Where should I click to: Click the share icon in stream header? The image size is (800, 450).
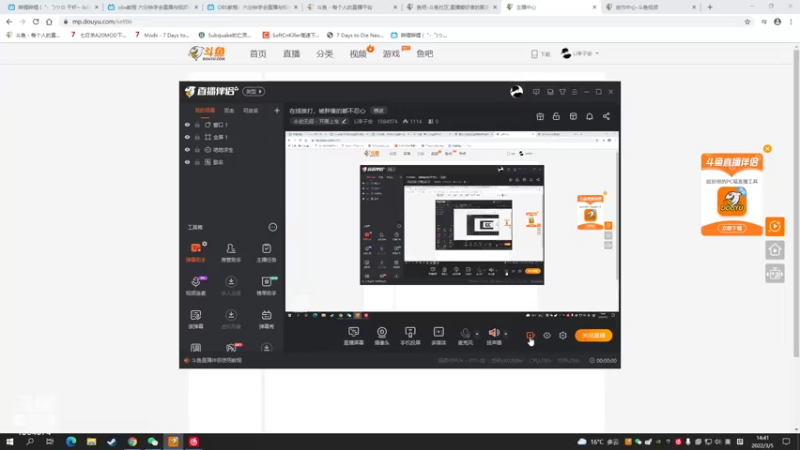click(606, 116)
